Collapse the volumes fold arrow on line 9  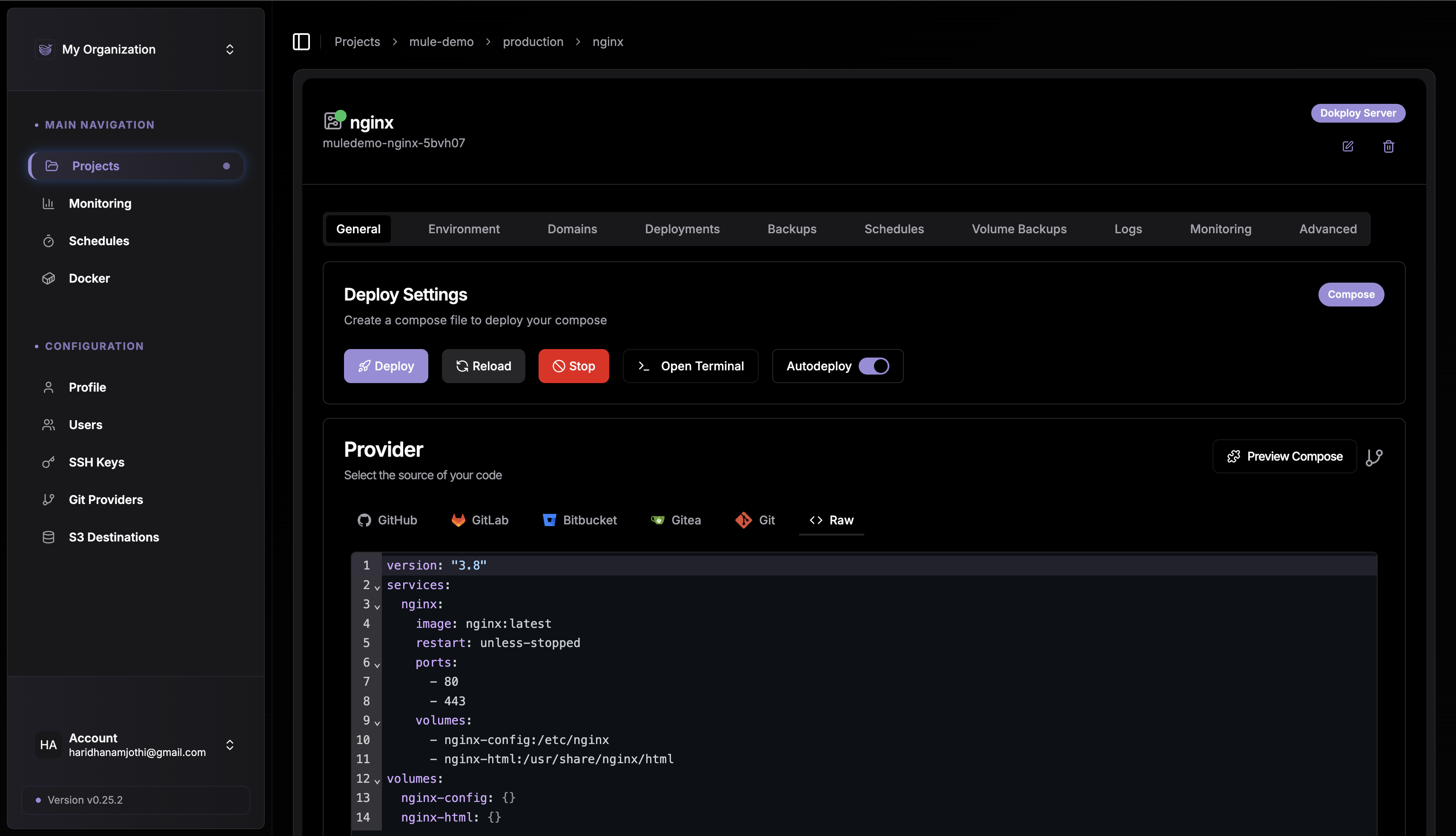(x=377, y=723)
